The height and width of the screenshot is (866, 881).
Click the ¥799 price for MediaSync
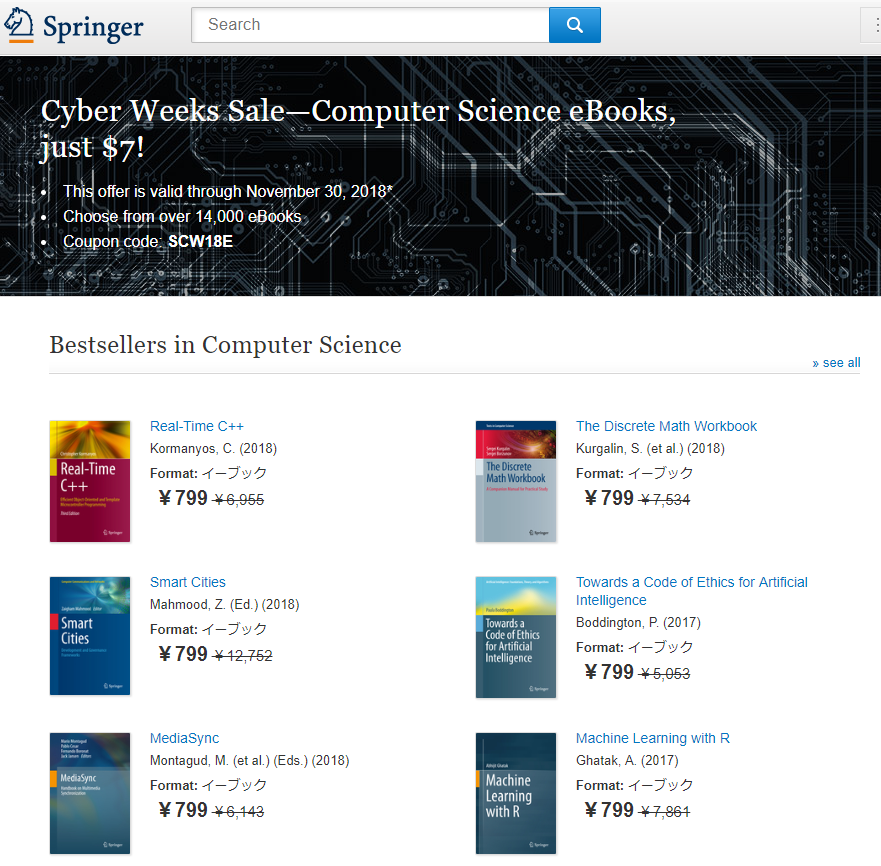point(183,810)
